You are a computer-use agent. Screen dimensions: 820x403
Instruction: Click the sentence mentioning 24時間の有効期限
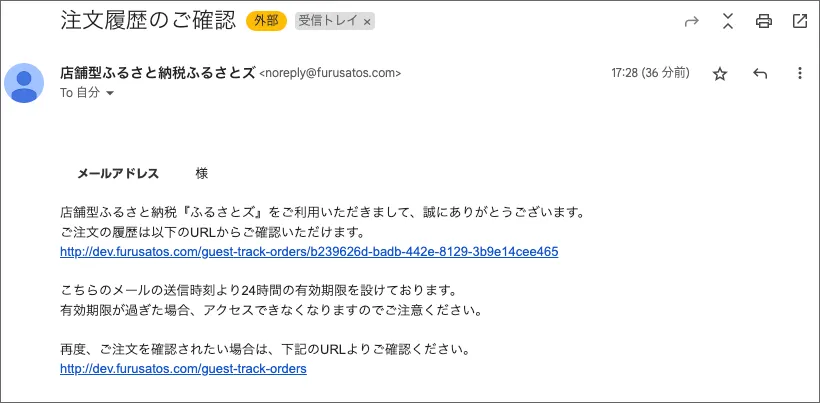pos(259,290)
